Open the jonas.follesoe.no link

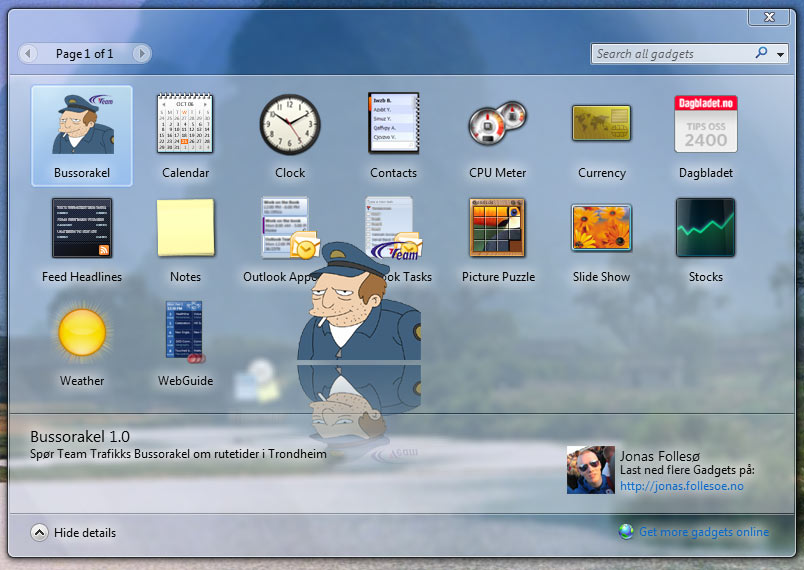(x=681, y=486)
